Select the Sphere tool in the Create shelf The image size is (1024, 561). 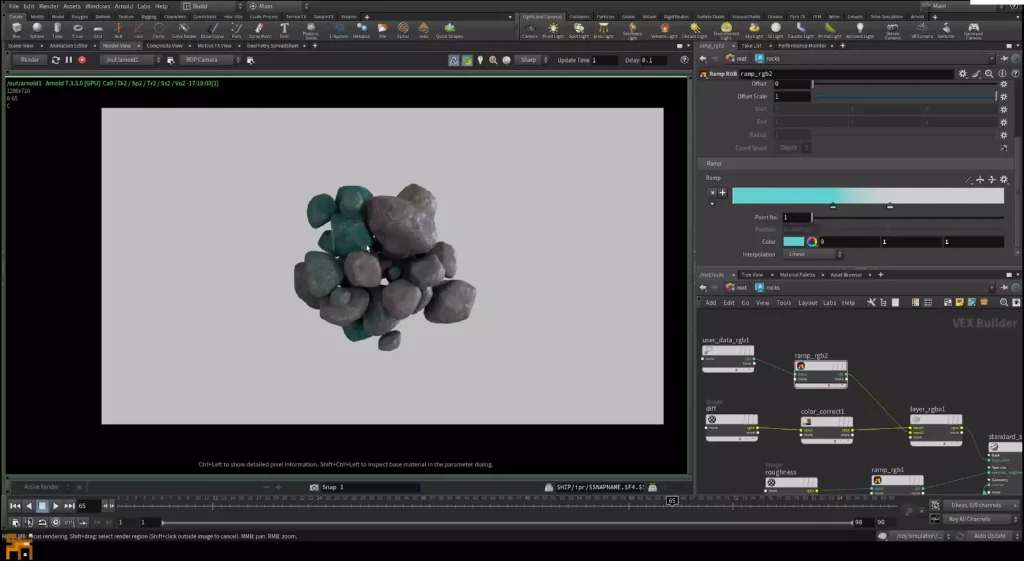point(37,29)
